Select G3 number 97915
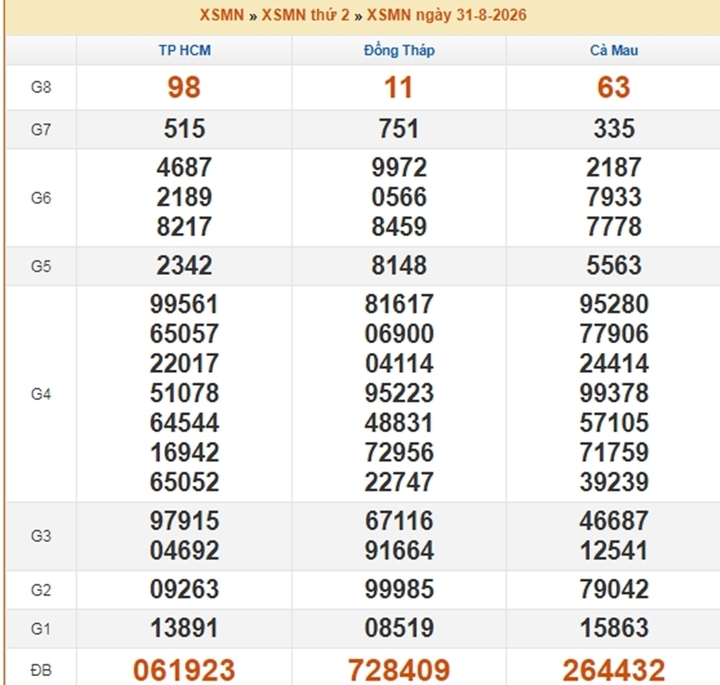The height and width of the screenshot is (685, 720). [x=184, y=521]
